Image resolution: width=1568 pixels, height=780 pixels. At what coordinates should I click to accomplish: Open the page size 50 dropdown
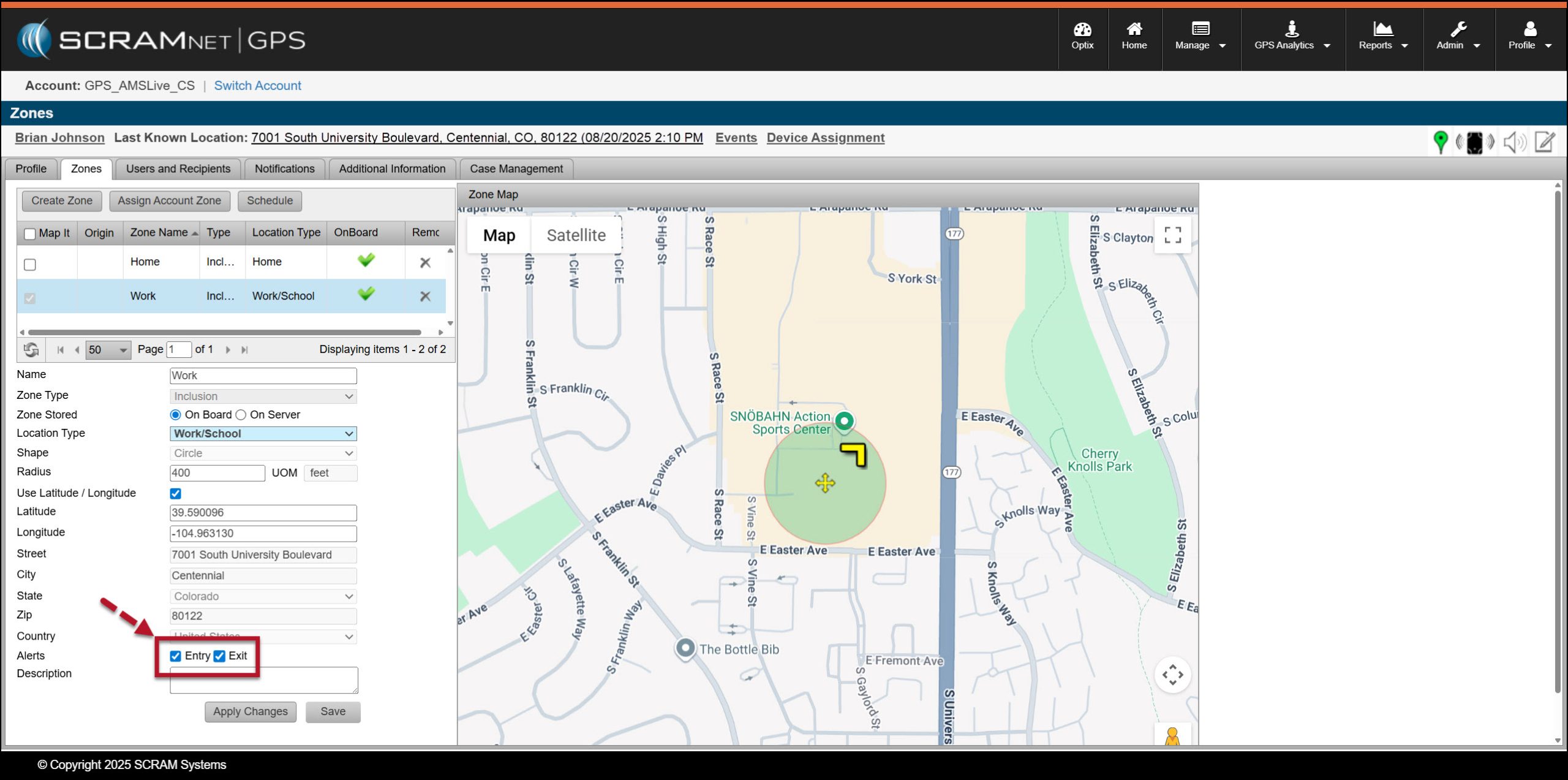click(x=108, y=350)
